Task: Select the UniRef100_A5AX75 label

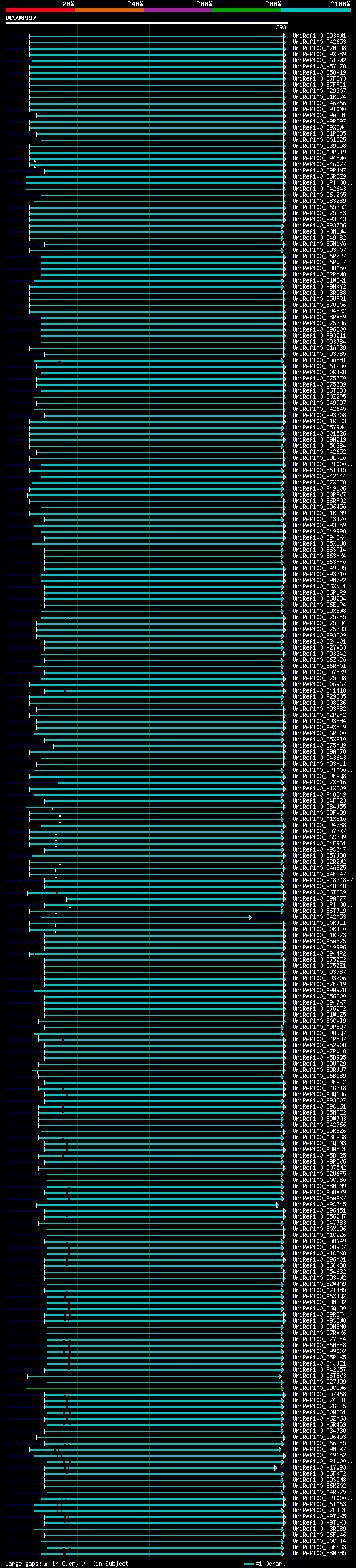Action: (x=319, y=942)
